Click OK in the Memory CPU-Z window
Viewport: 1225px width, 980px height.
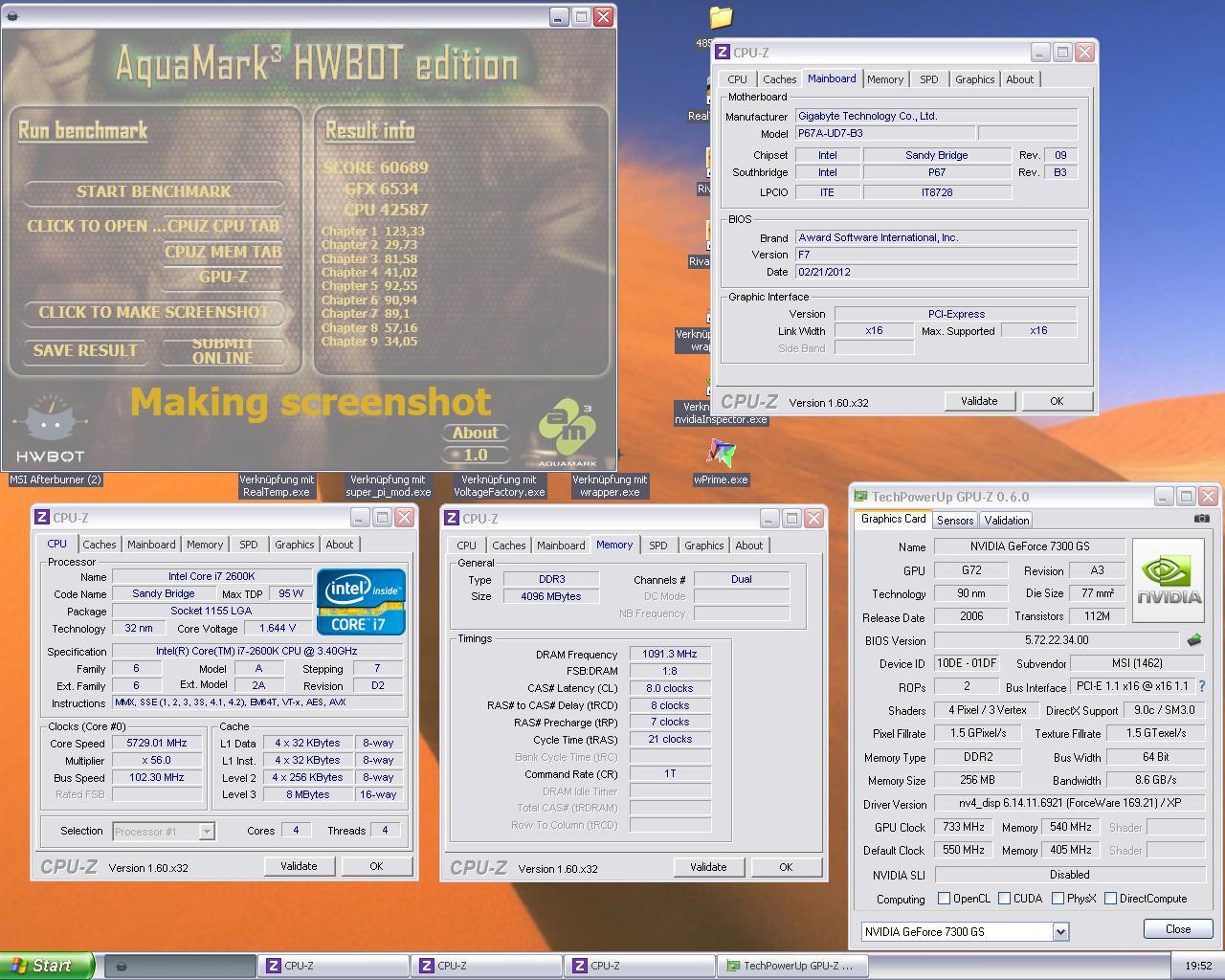tap(786, 867)
